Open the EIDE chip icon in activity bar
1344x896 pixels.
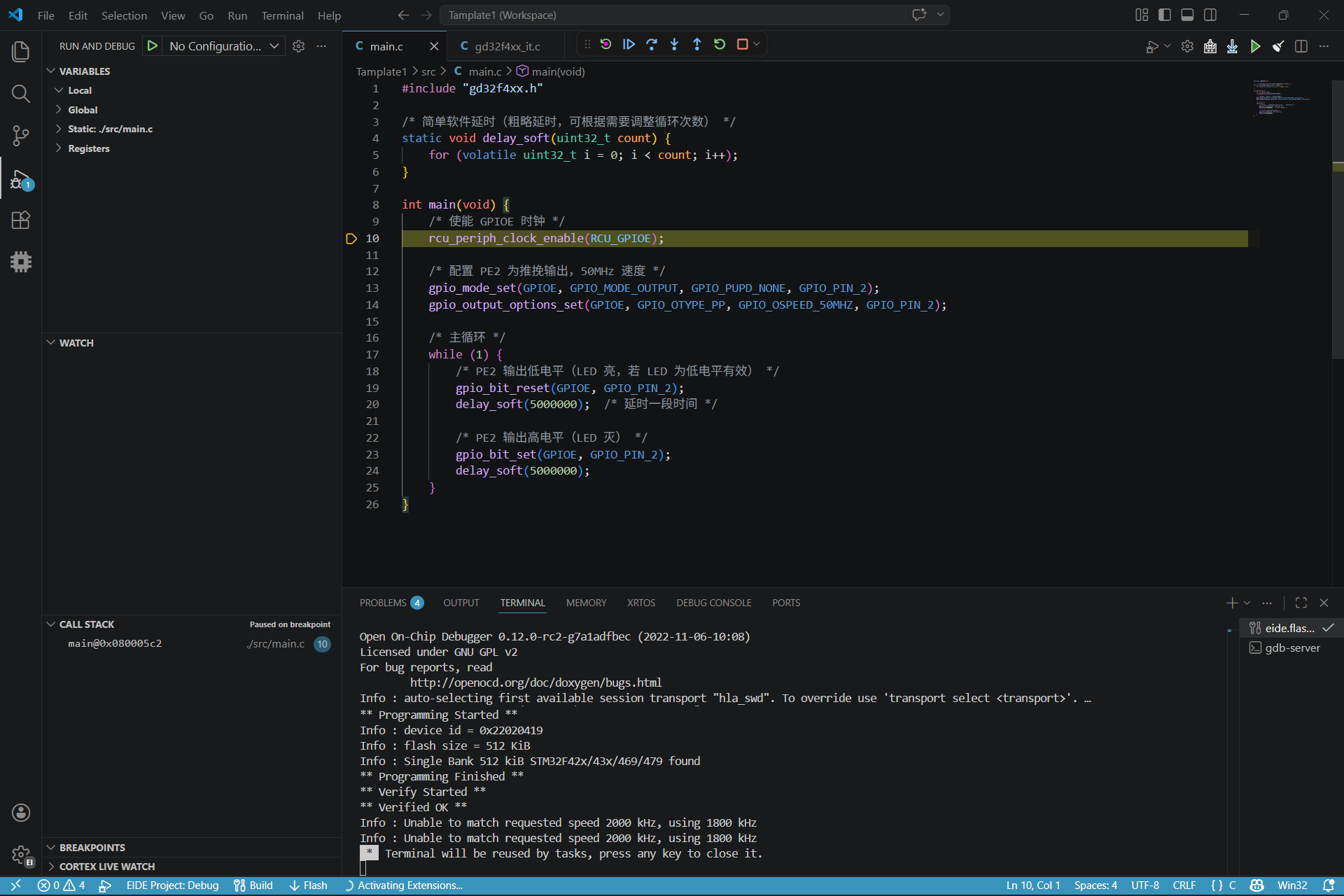[21, 262]
